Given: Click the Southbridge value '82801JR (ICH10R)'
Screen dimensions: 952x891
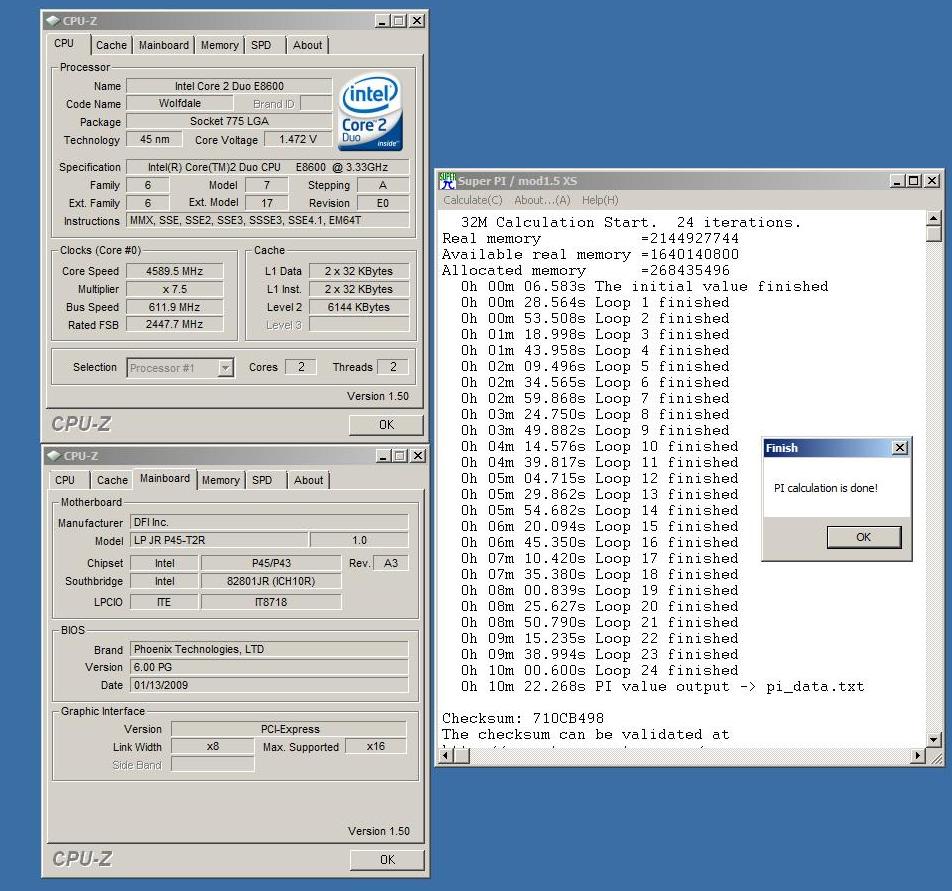Looking at the screenshot, I should tap(271, 581).
